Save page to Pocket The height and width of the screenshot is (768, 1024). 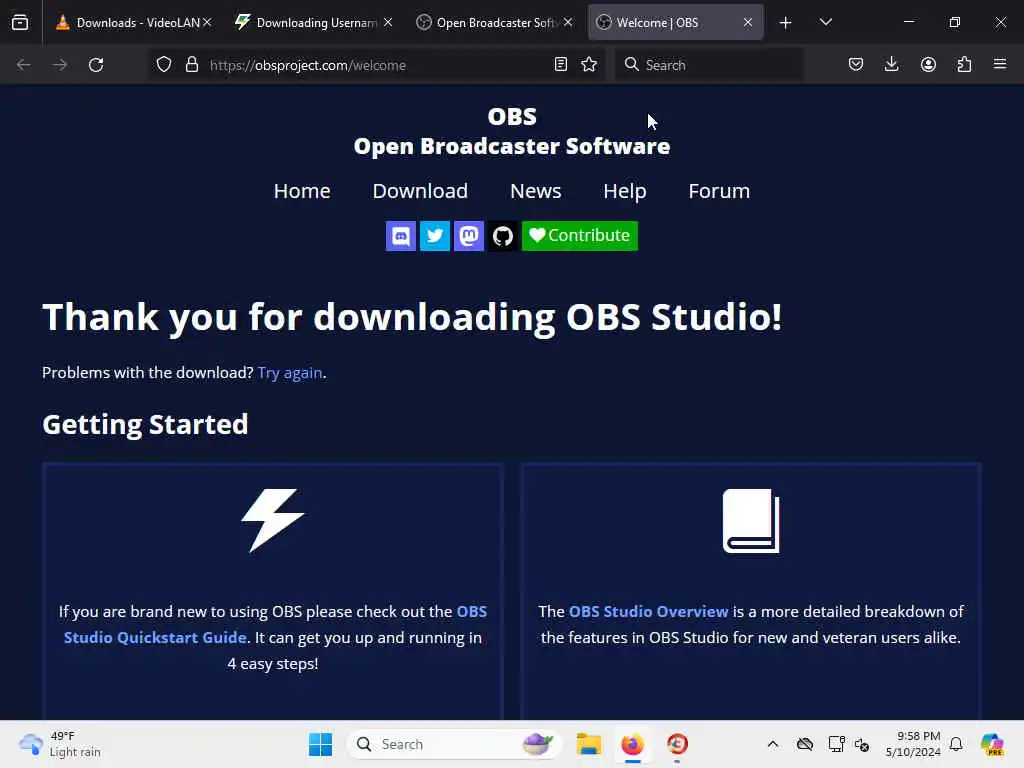[856, 65]
